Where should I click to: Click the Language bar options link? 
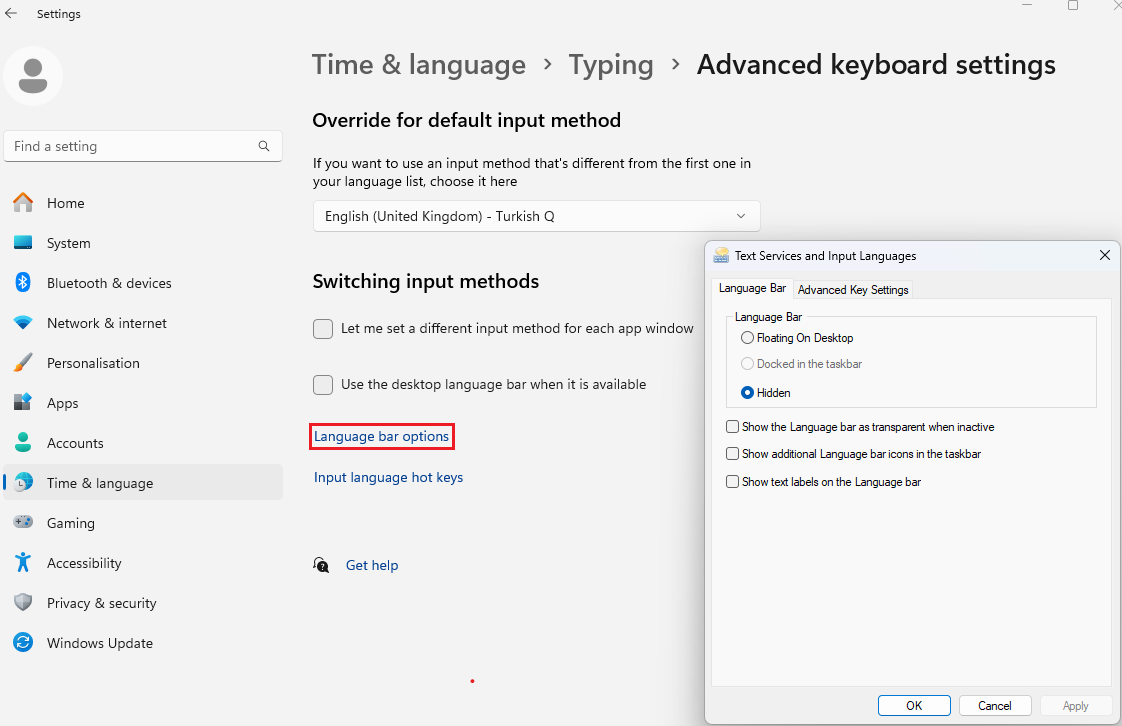pyautogui.click(x=381, y=436)
